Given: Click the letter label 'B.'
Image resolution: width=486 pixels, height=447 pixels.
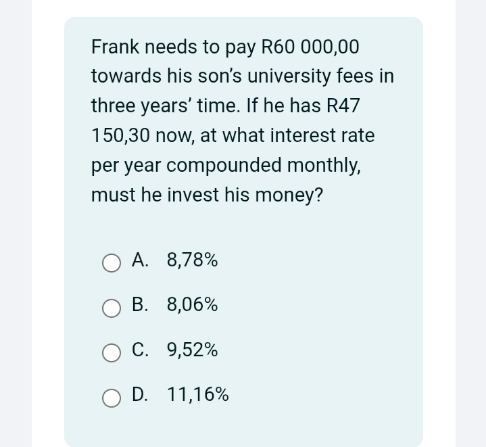Looking at the screenshot, I should (140, 304).
